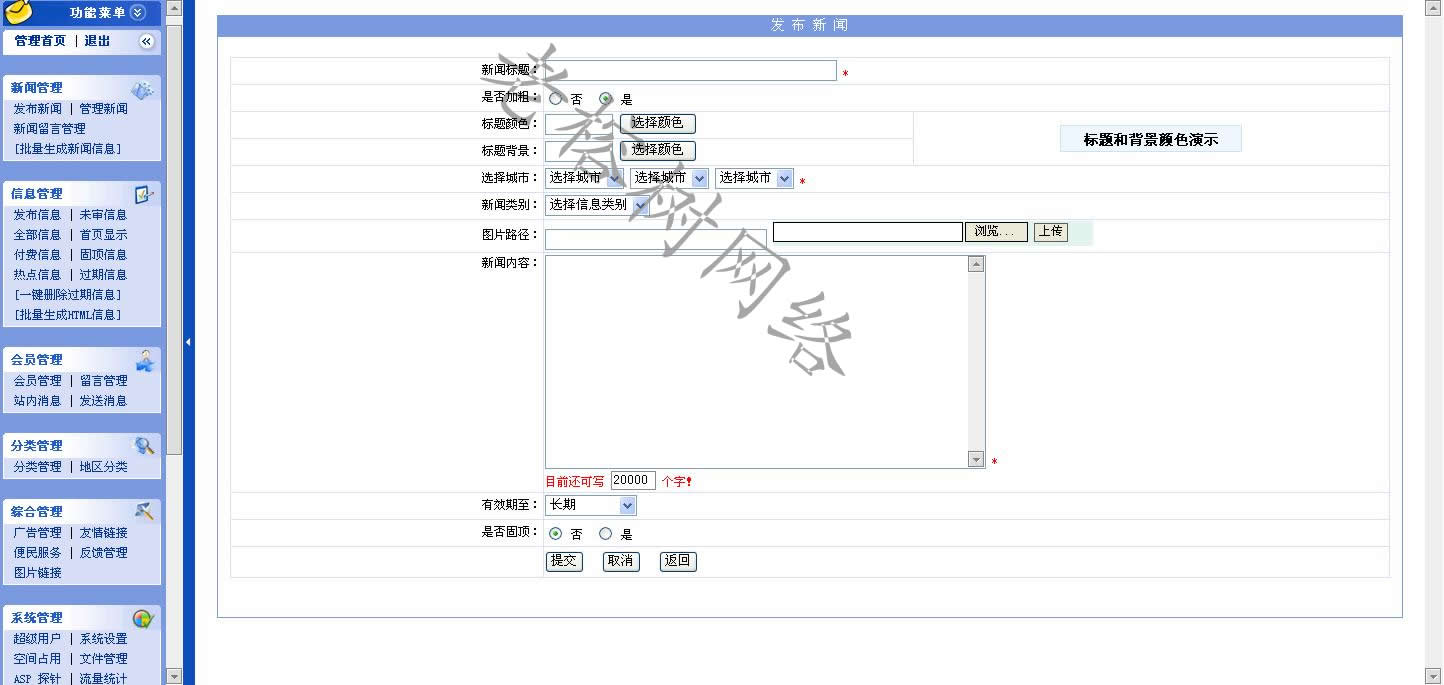Collapse the 功能菜单 header chevron icon
The height and width of the screenshot is (685, 1444).
pyautogui.click(x=138, y=13)
